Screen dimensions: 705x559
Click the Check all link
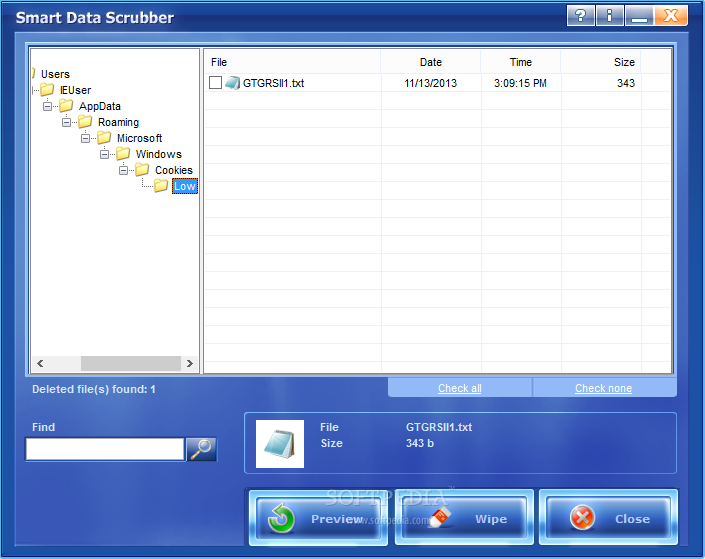(x=460, y=388)
